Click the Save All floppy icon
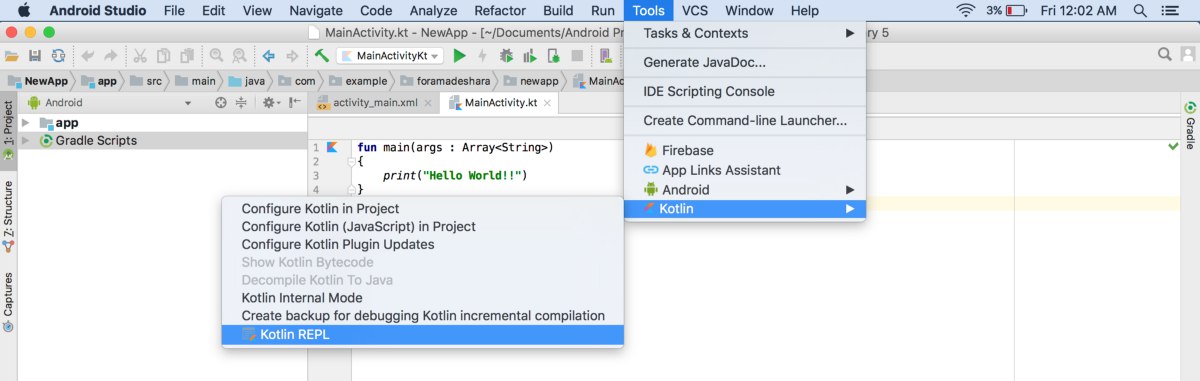Viewport: 1200px width, 381px height. pos(35,55)
